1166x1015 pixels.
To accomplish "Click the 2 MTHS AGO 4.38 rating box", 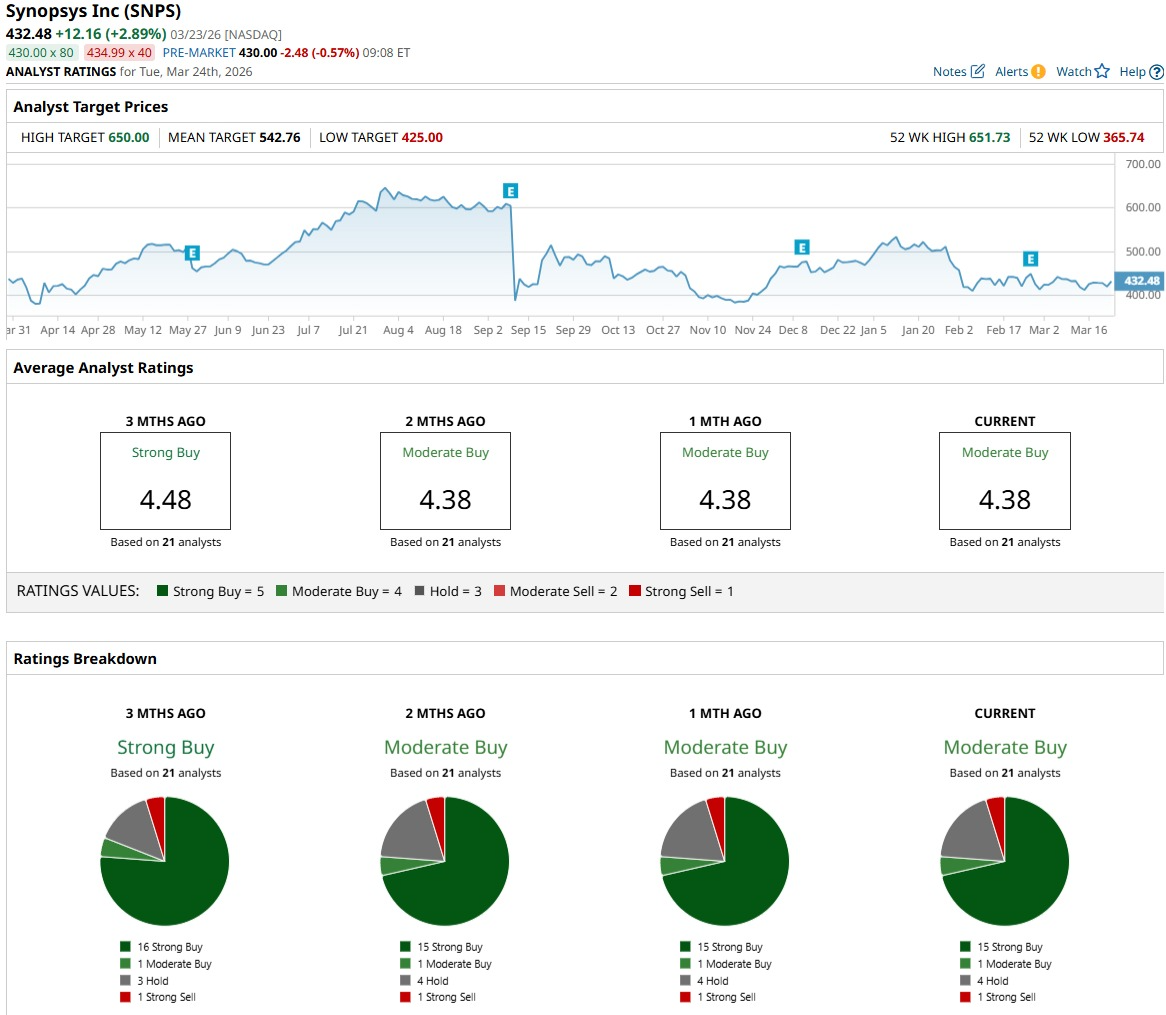I will (445, 481).
